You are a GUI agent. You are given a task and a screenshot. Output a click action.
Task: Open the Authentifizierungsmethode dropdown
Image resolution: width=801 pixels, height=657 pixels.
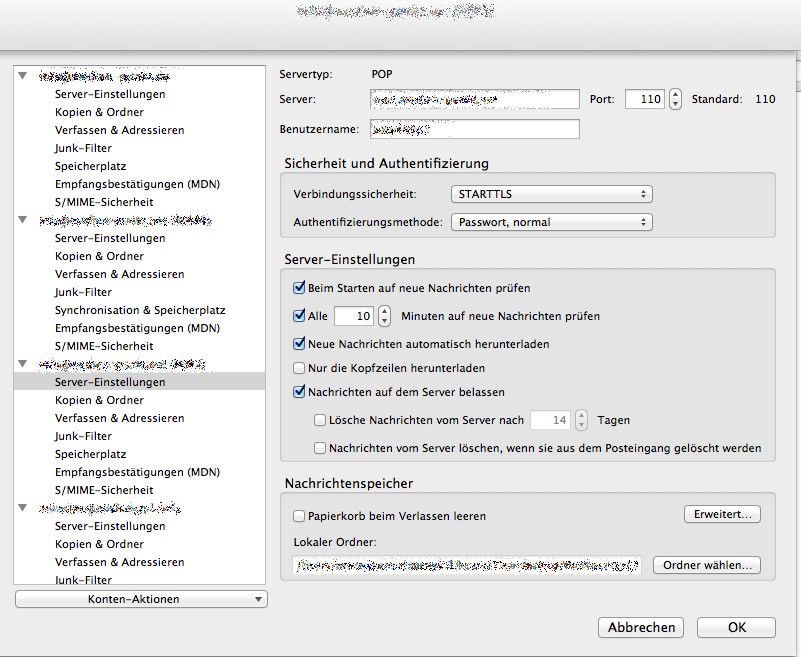coord(551,222)
